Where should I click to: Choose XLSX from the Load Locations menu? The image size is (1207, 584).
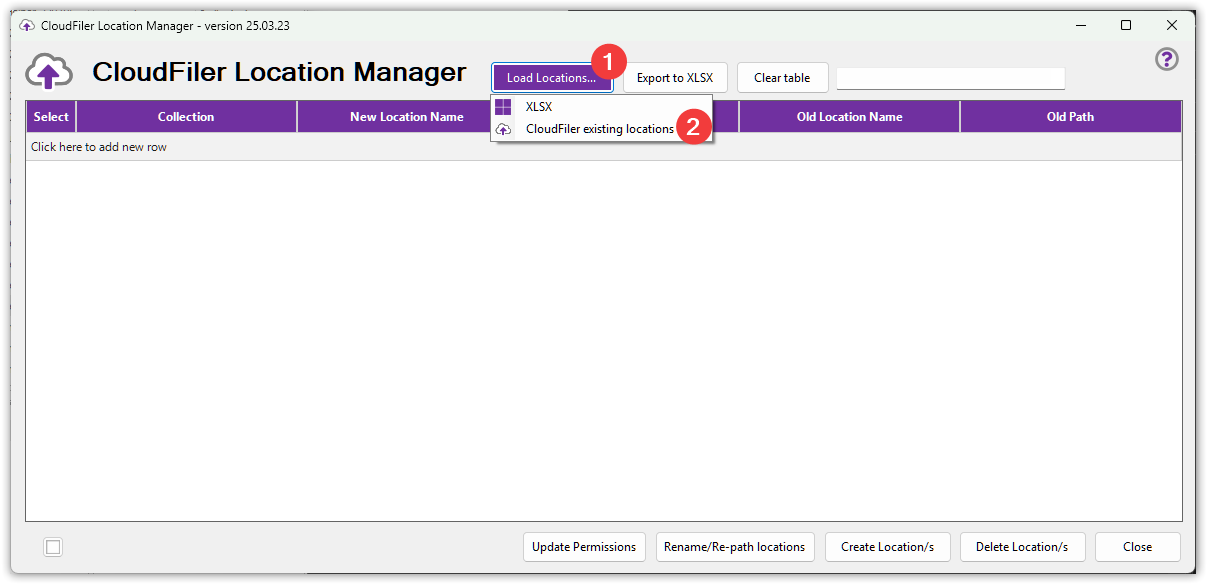pyautogui.click(x=537, y=107)
